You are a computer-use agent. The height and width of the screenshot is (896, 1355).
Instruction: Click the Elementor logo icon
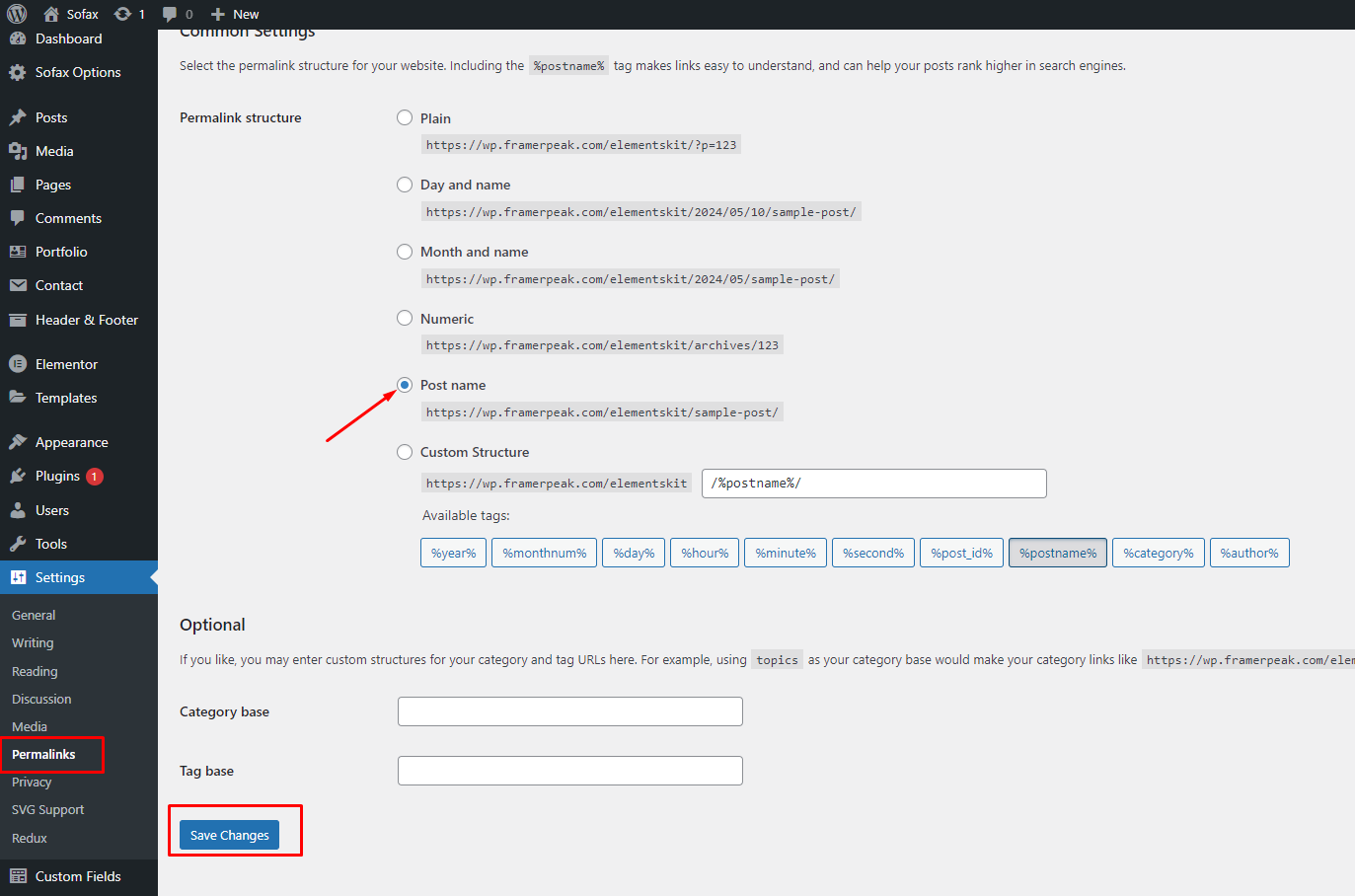(18, 364)
